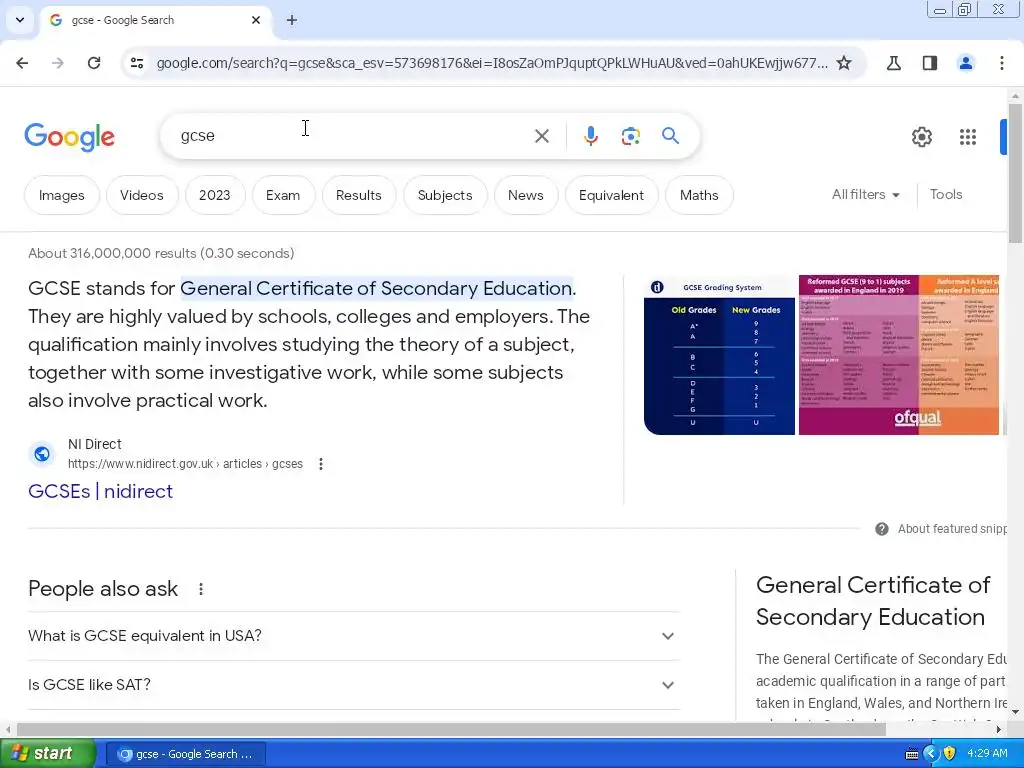1024x768 pixels.
Task: Open search Tools
Action: tap(946, 195)
